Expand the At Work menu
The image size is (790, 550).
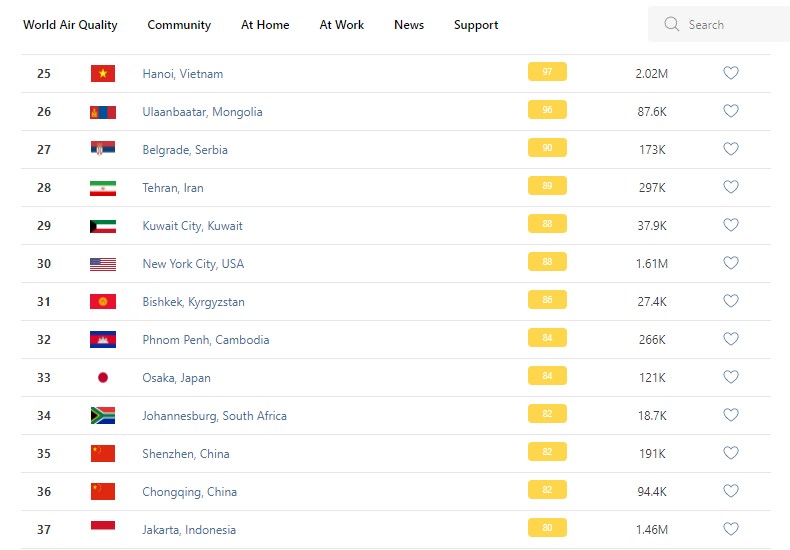point(342,25)
